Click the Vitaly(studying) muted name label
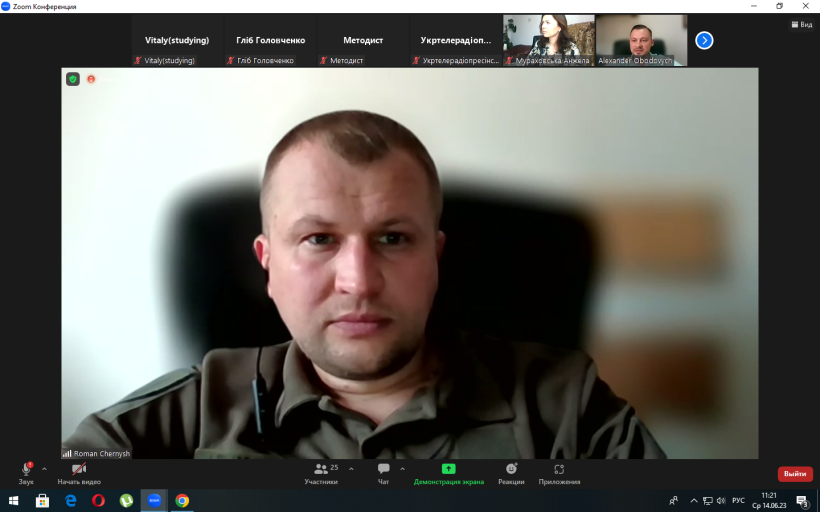Screen dimensions: 820x512 [x=165, y=61]
